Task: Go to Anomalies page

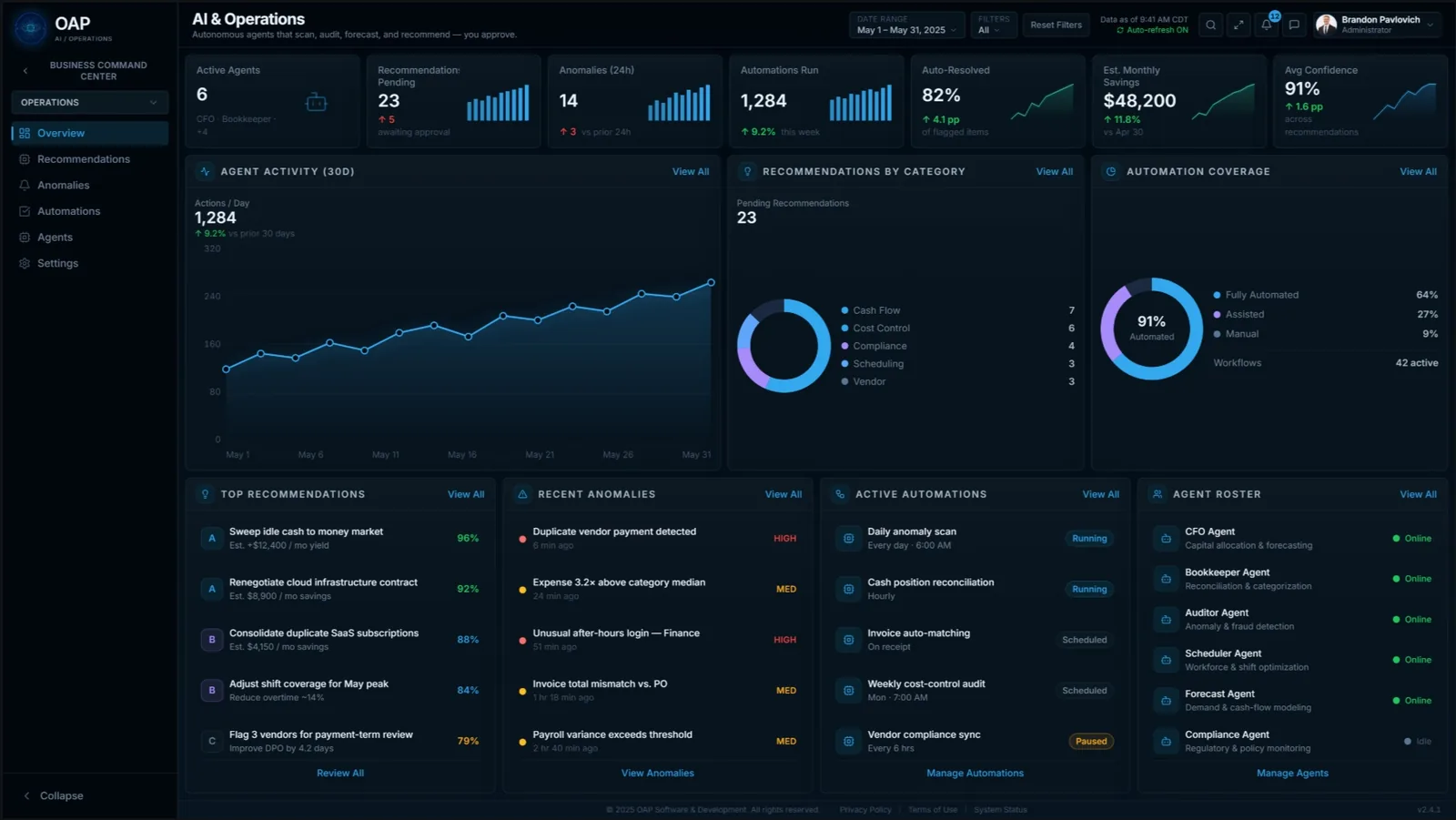Action: (89, 185)
